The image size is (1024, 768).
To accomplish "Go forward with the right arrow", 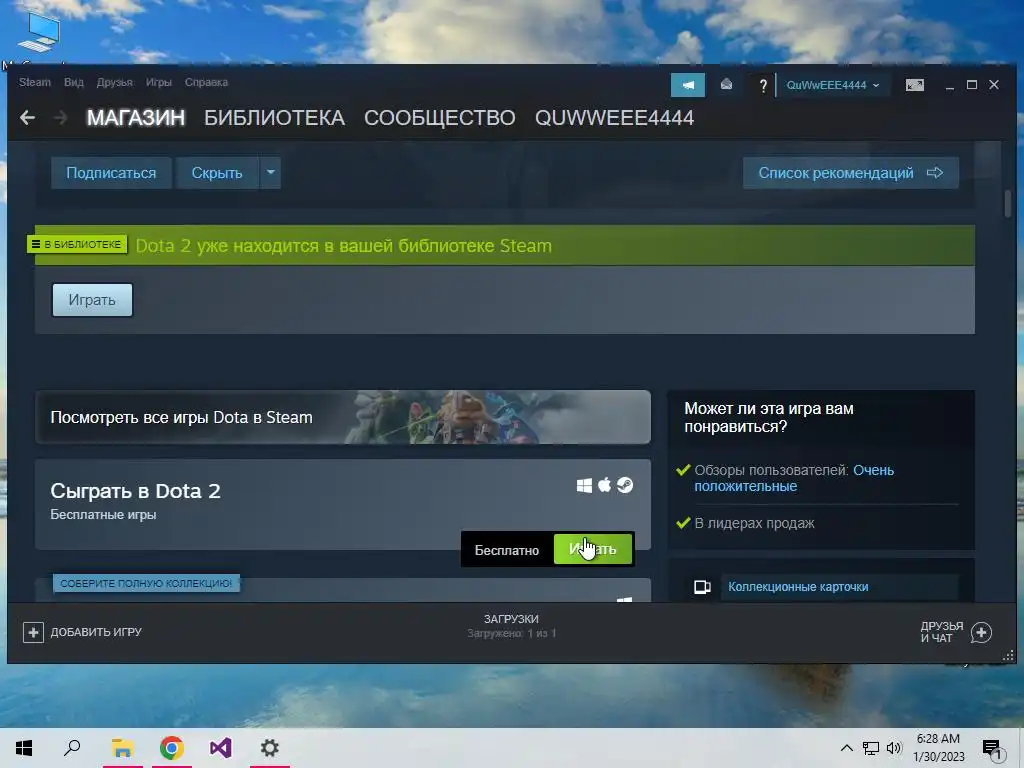I will pyautogui.click(x=60, y=118).
